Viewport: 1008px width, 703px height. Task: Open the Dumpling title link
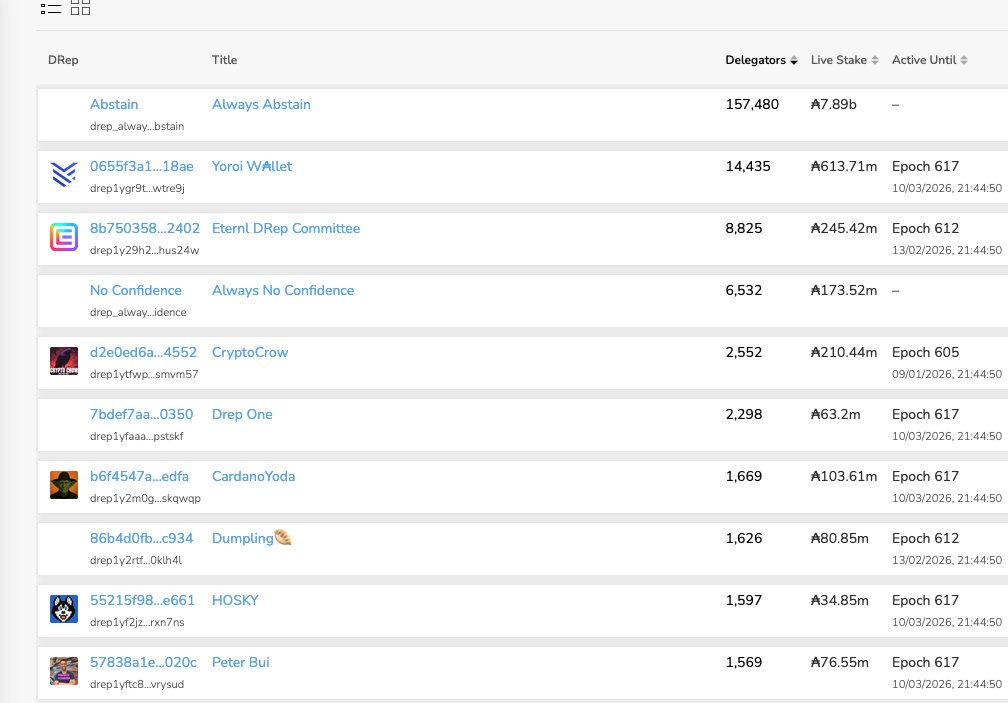(x=252, y=538)
